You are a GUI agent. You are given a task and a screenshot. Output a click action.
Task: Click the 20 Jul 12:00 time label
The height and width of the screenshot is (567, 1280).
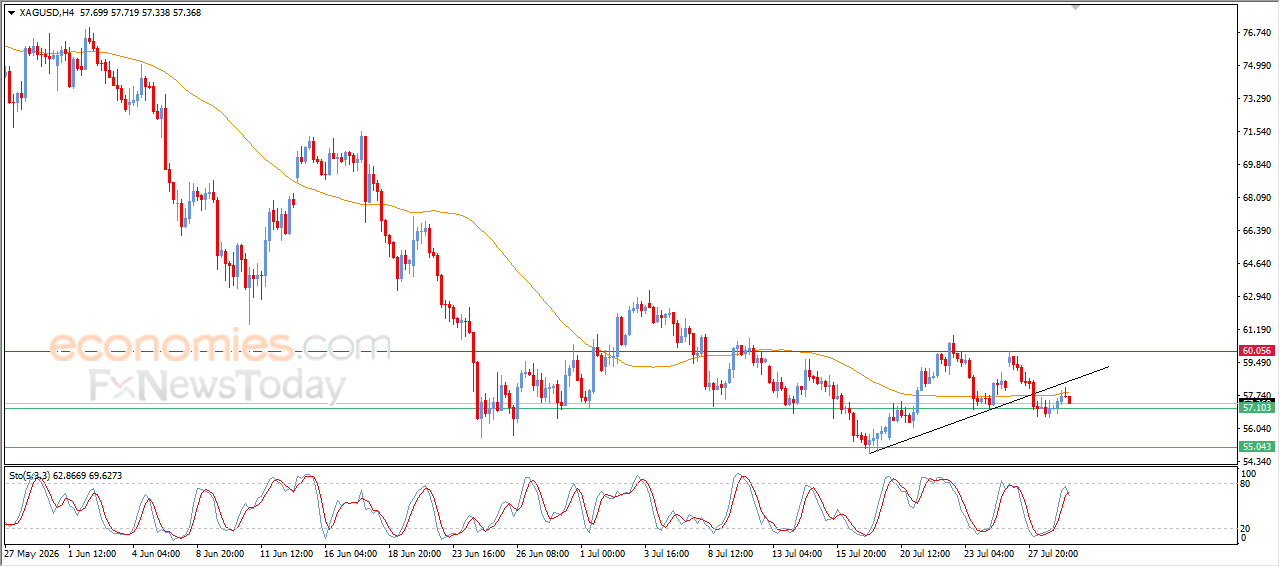click(926, 553)
